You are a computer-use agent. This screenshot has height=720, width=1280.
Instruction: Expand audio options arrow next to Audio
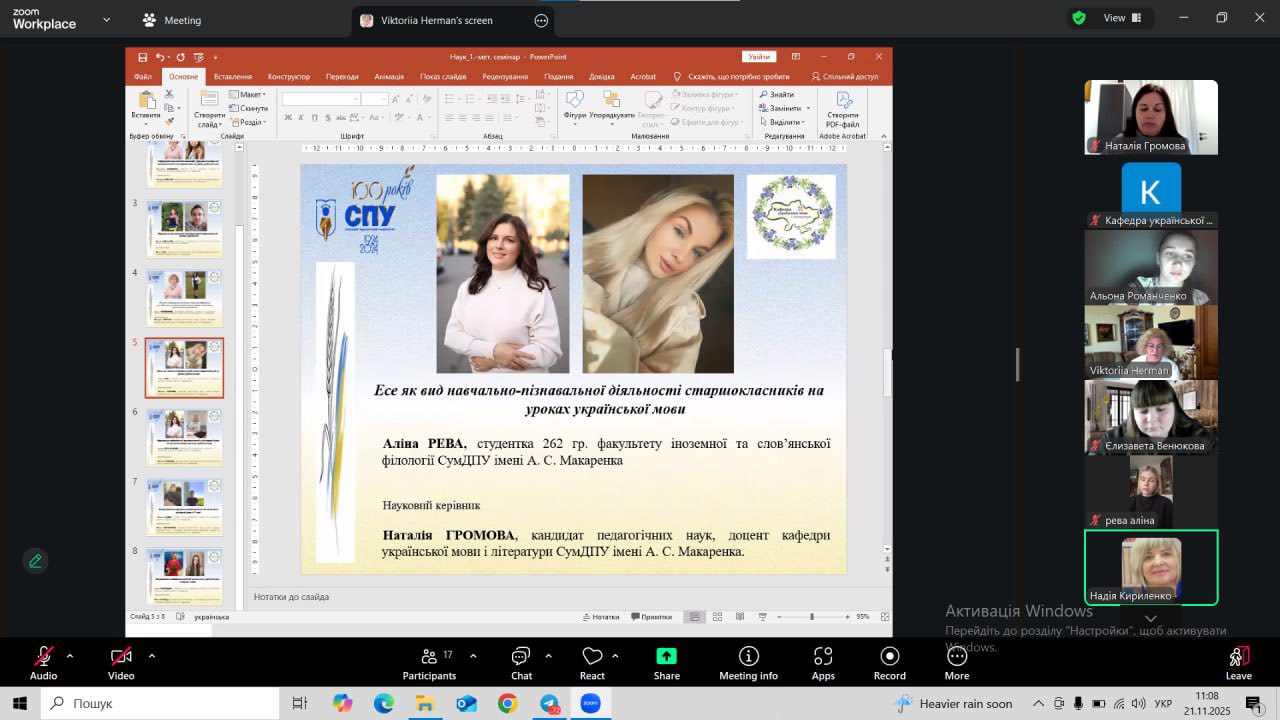click(x=70, y=656)
